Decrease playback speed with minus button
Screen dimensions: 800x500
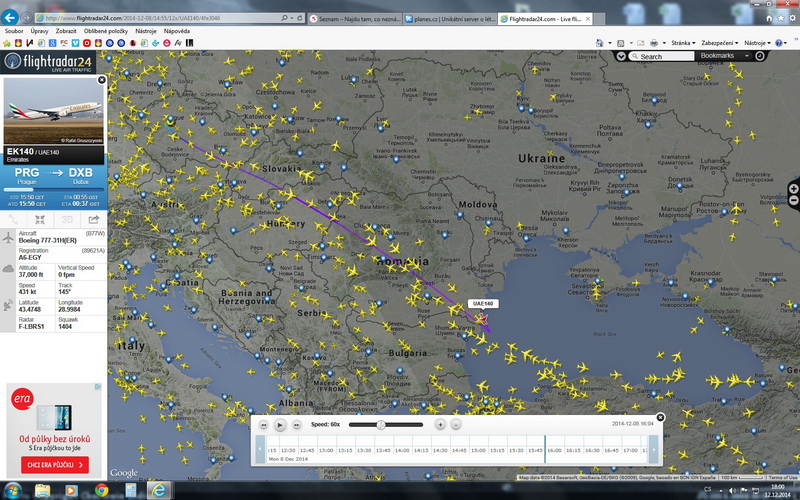coord(456,424)
